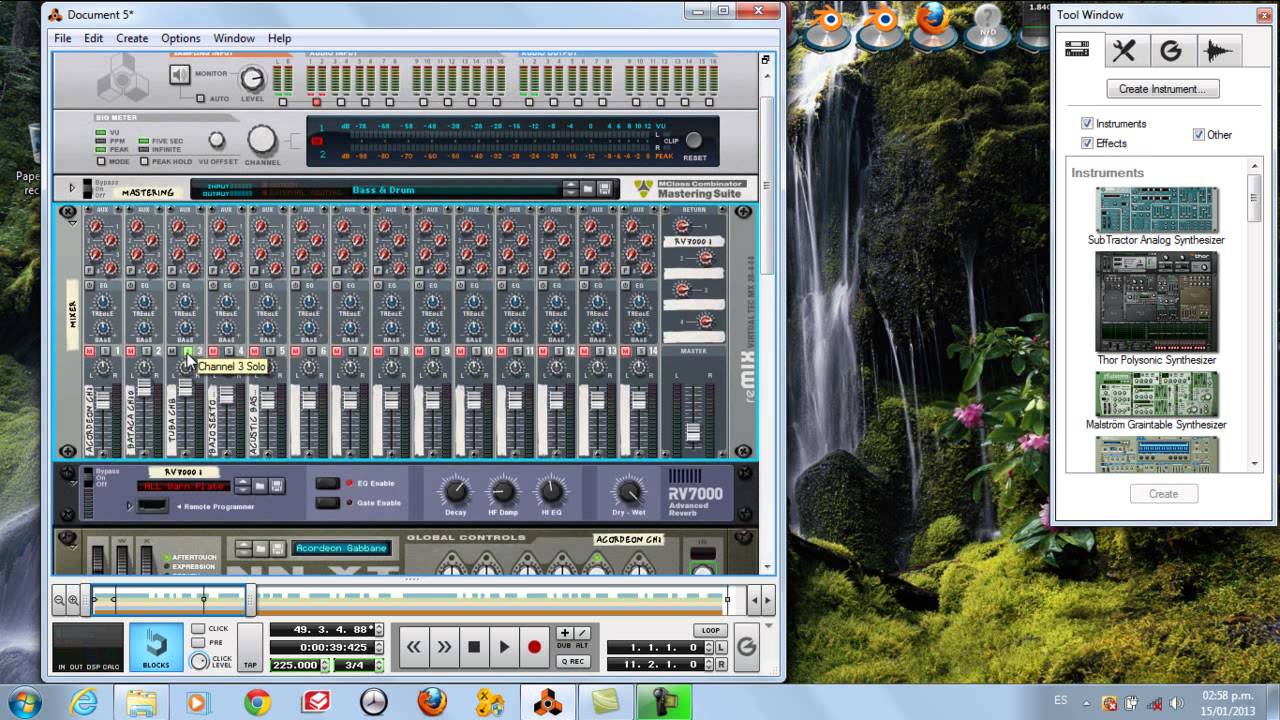Image resolution: width=1280 pixels, height=720 pixels.
Task: Click the sequencer zoom out magnifier
Action: point(59,600)
